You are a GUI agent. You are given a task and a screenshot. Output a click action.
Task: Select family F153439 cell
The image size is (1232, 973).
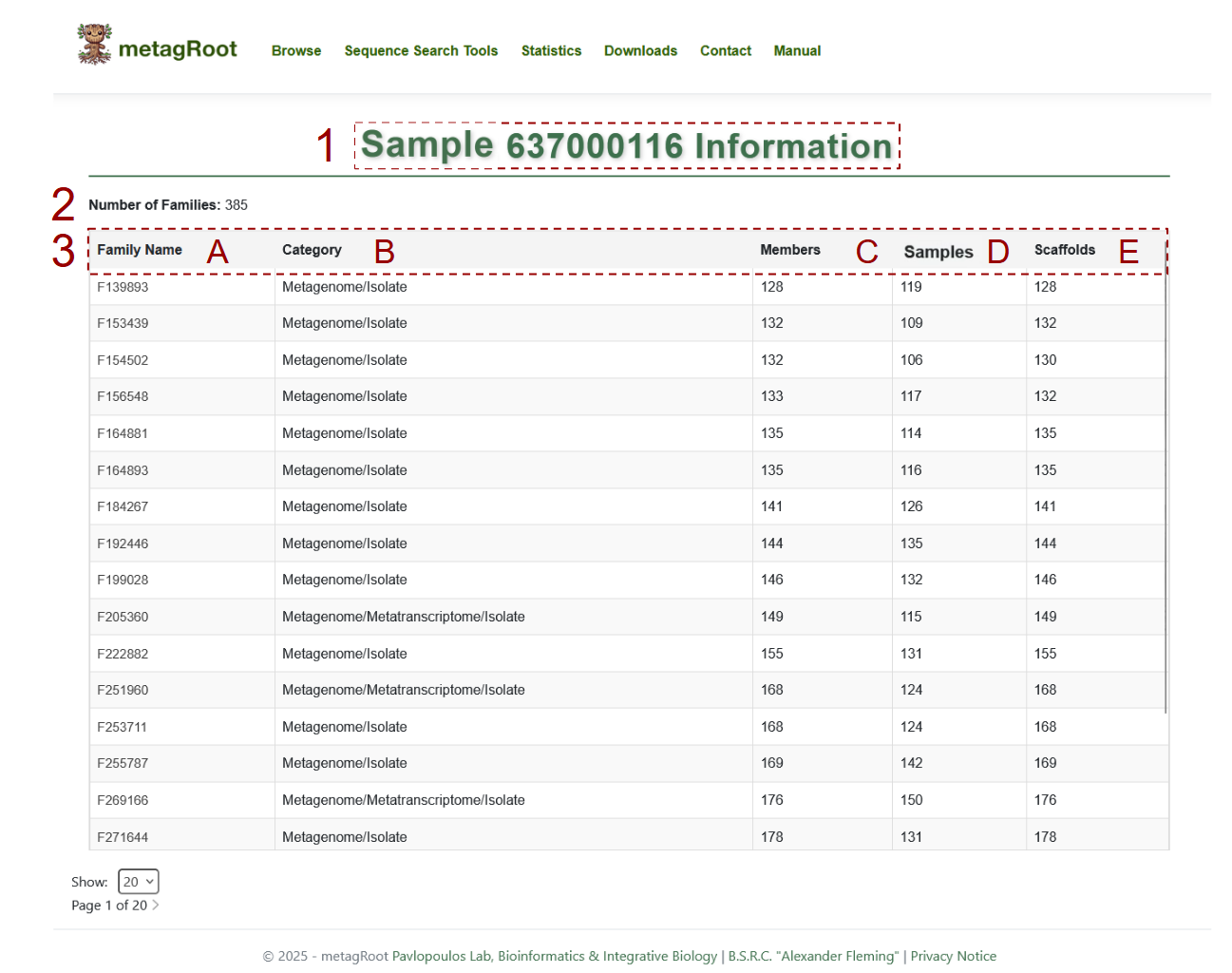[123, 323]
